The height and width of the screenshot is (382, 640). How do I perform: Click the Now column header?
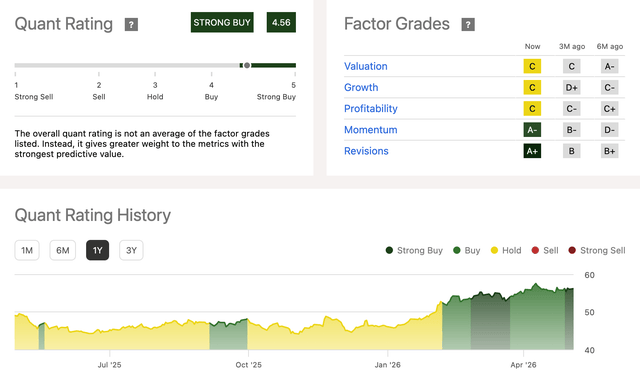[532, 47]
